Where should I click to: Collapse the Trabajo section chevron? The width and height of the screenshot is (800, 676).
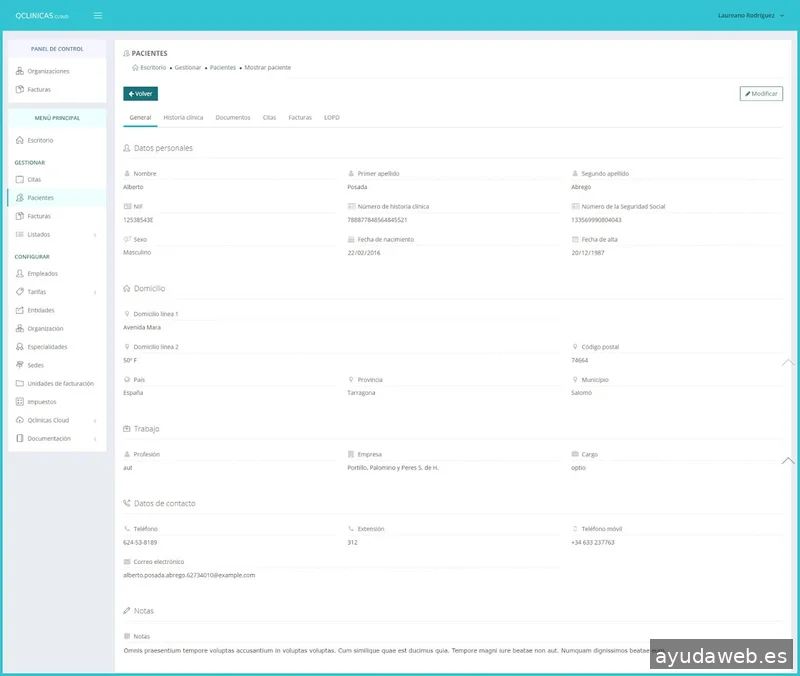coord(788,461)
